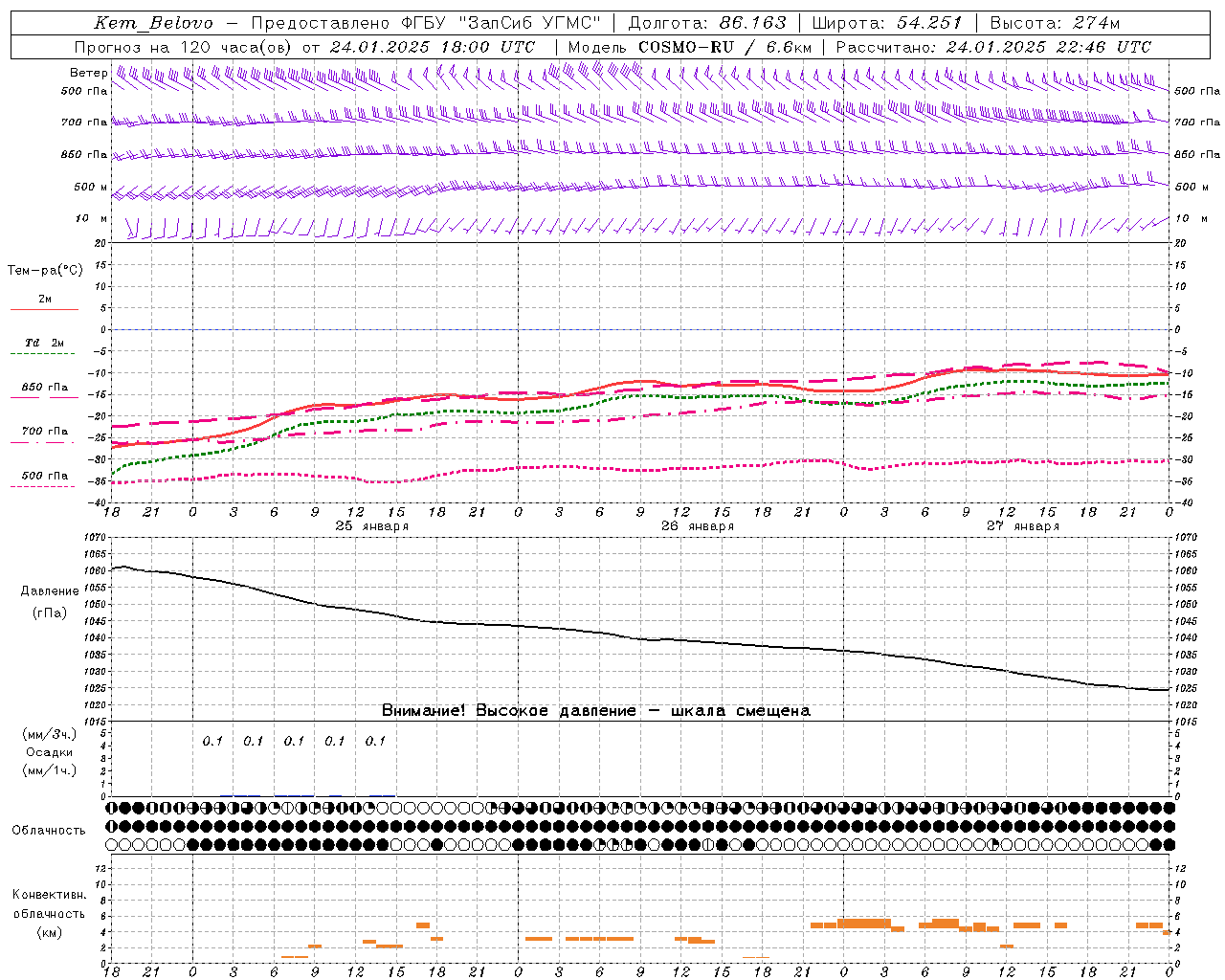1225x980 pixels.
Task: Click the station name Kem_Belovo in header
Action: point(153,23)
